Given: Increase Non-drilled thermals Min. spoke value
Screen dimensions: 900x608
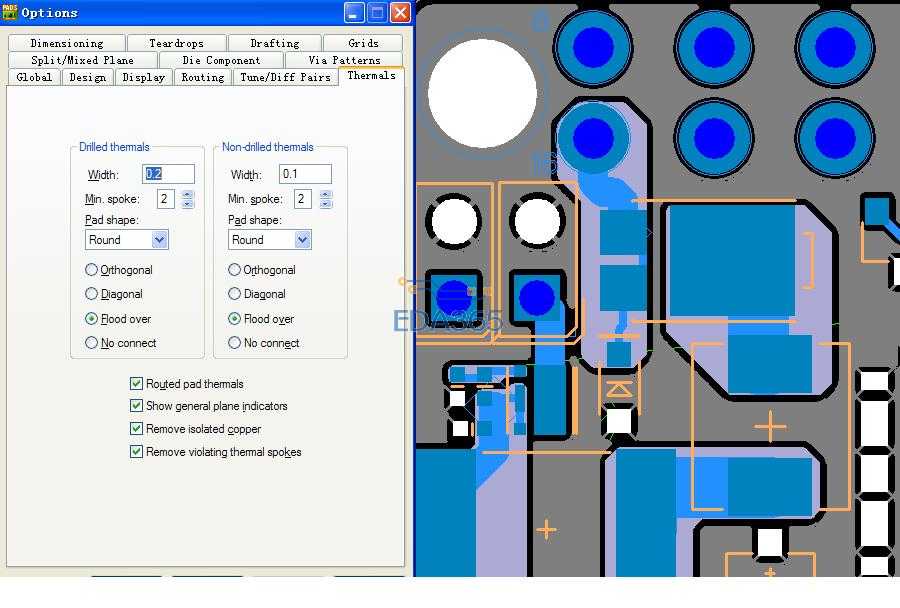Looking at the screenshot, I should pyautogui.click(x=325, y=195).
